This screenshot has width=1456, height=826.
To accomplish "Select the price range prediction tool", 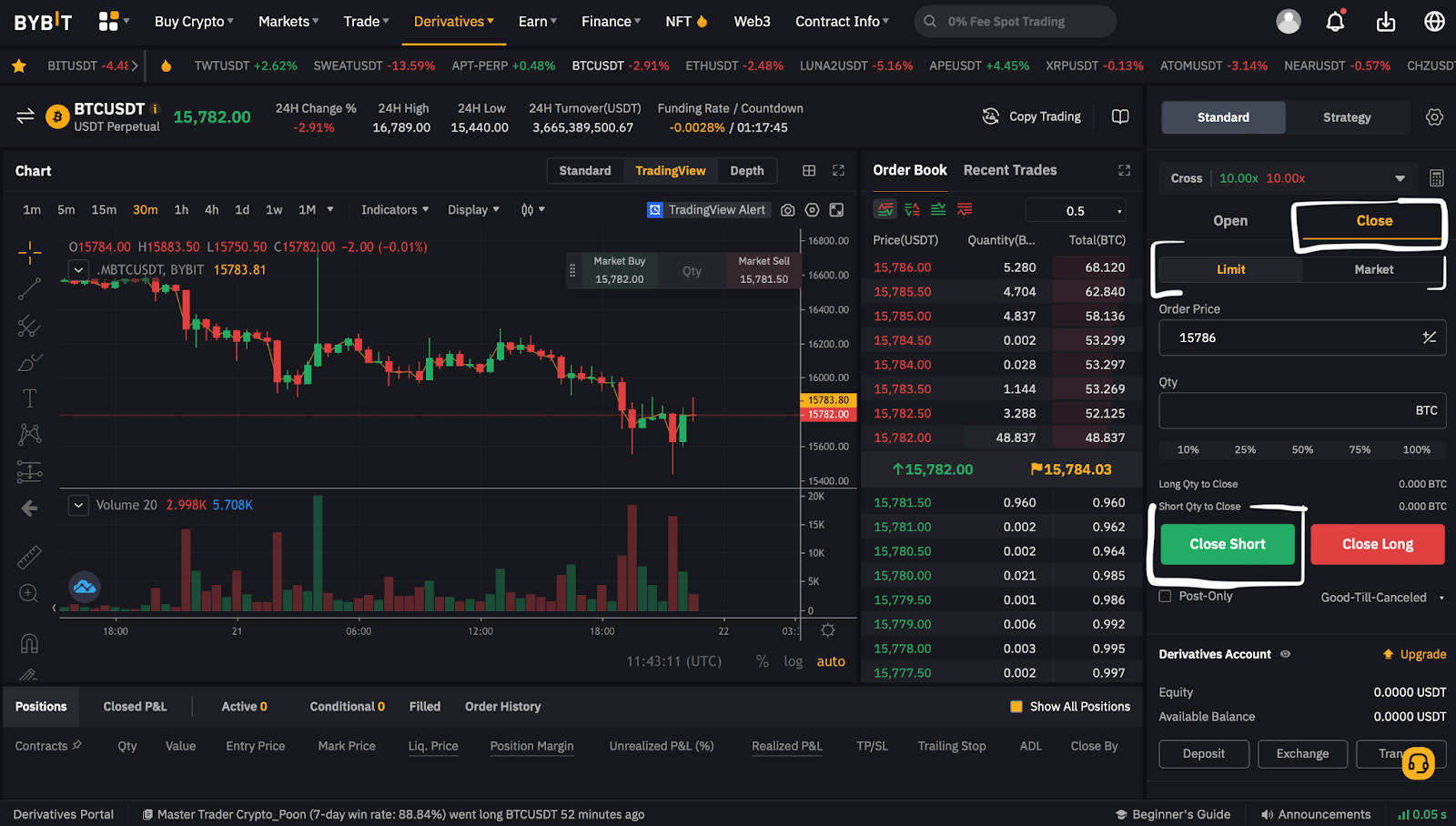I will click(x=29, y=471).
